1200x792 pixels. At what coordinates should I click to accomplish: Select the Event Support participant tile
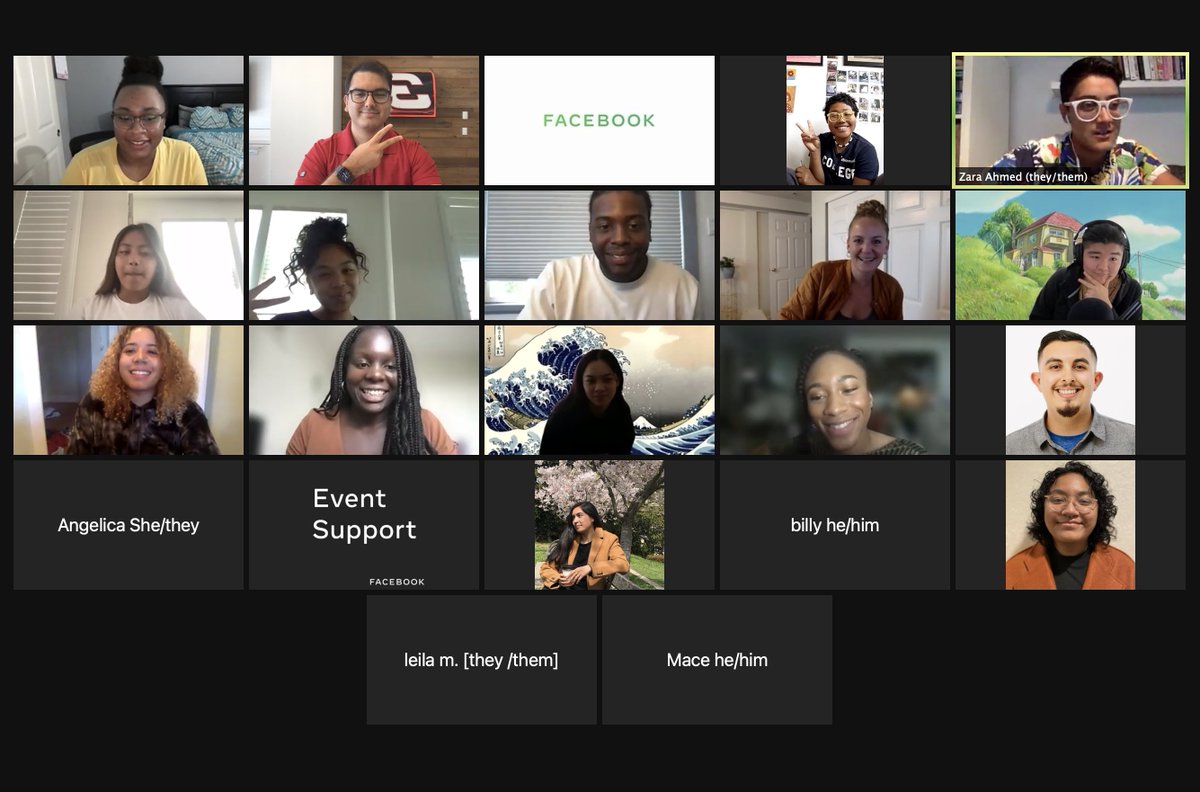click(364, 525)
